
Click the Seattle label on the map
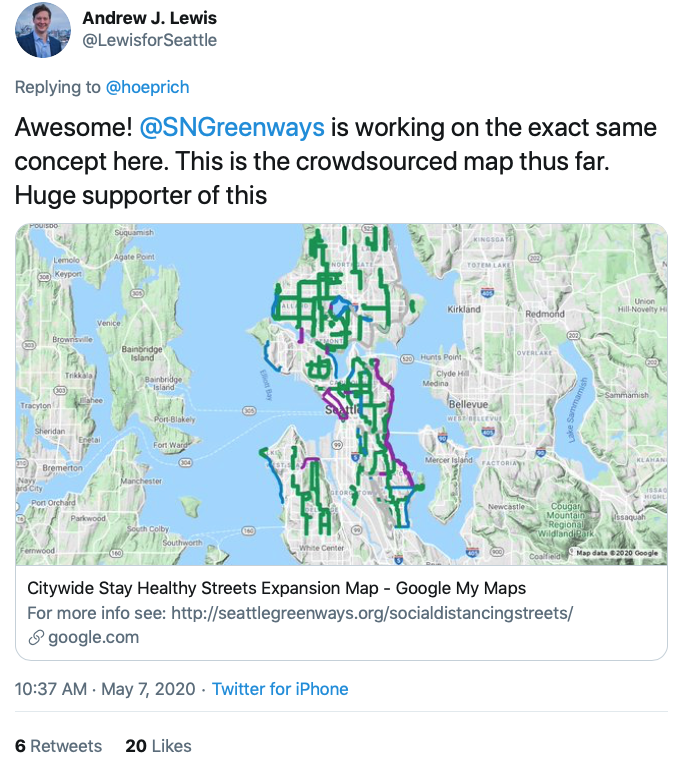tap(342, 409)
